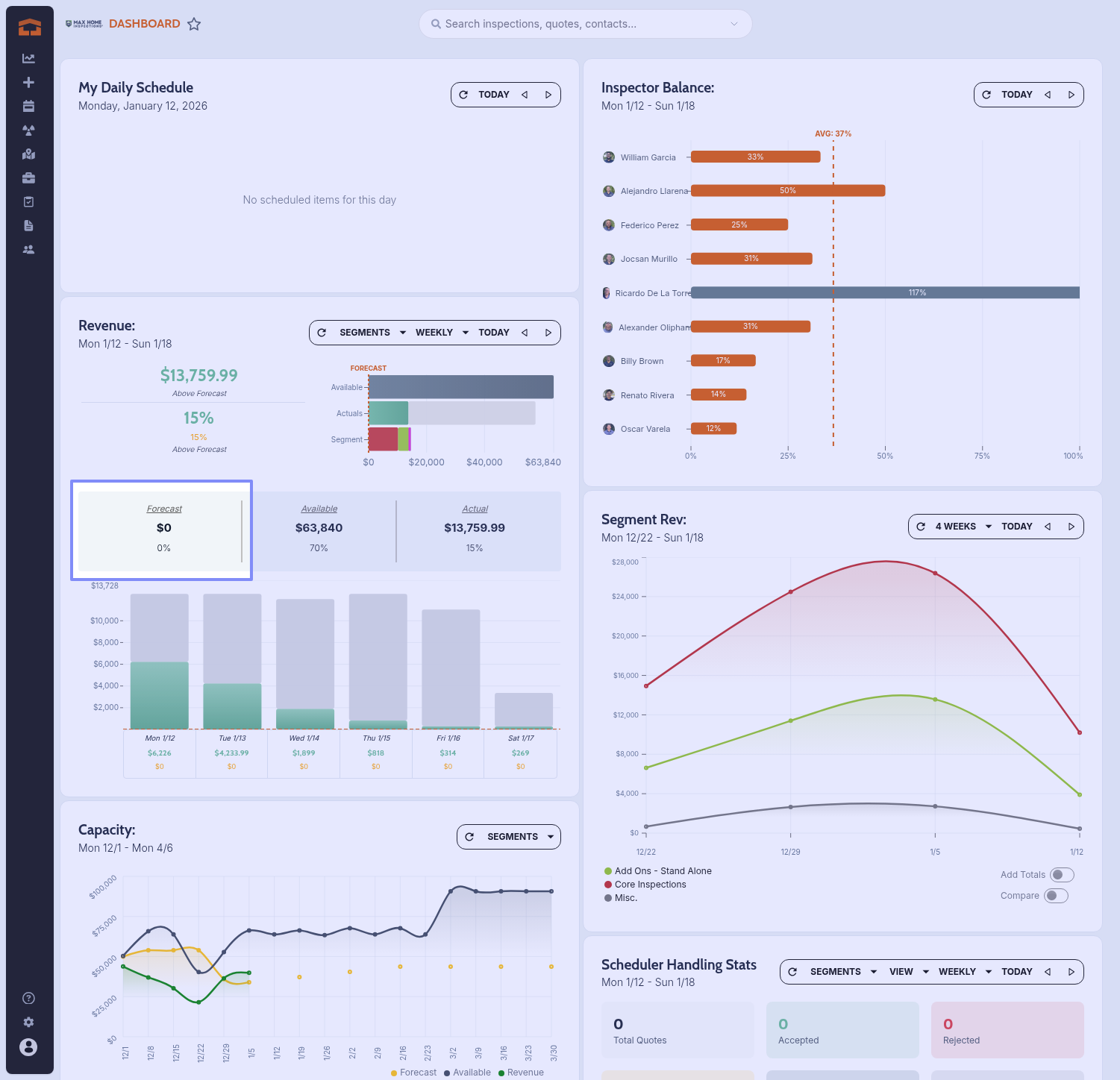
Task: Click the plus add icon in sidebar
Action: pyautogui.click(x=28, y=82)
